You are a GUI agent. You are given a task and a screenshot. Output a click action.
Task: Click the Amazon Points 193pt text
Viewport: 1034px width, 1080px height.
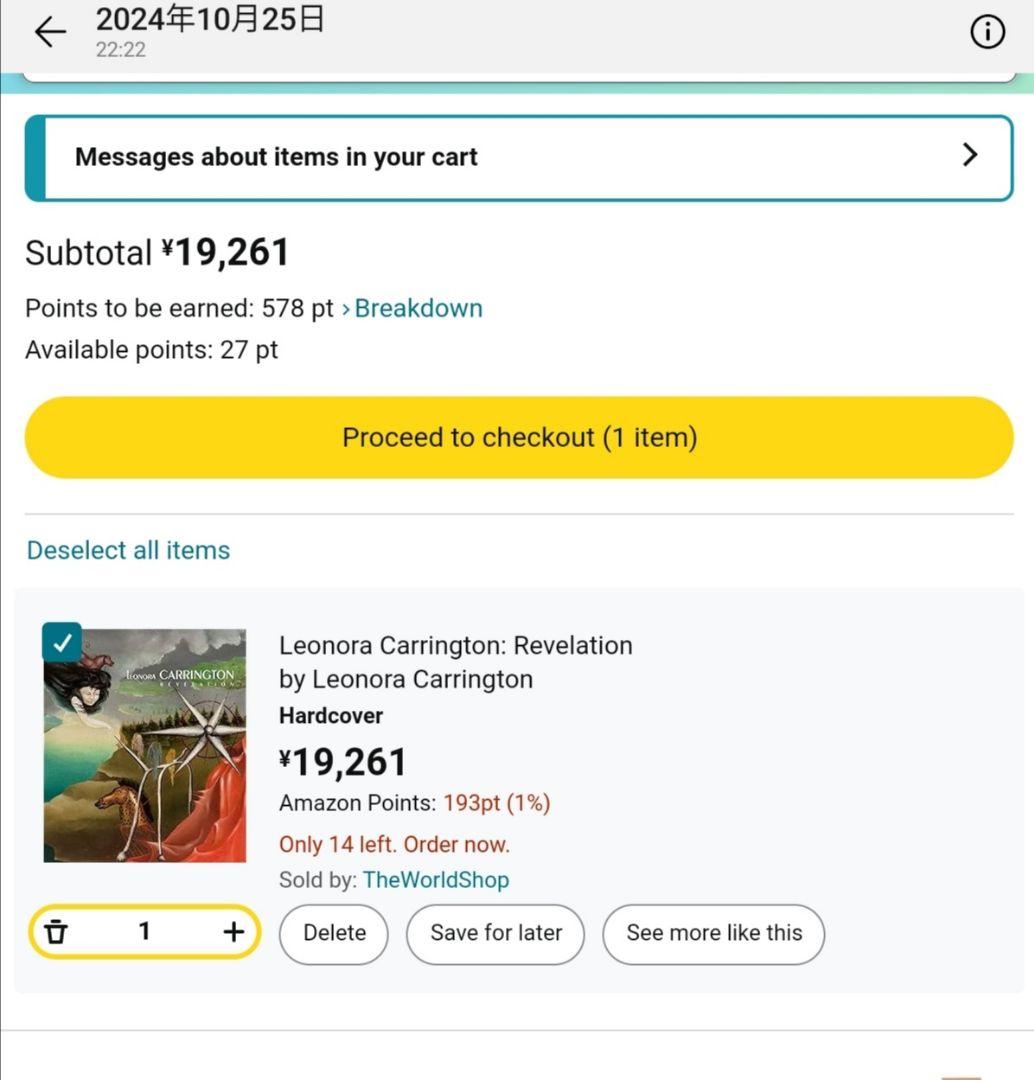tap(414, 803)
